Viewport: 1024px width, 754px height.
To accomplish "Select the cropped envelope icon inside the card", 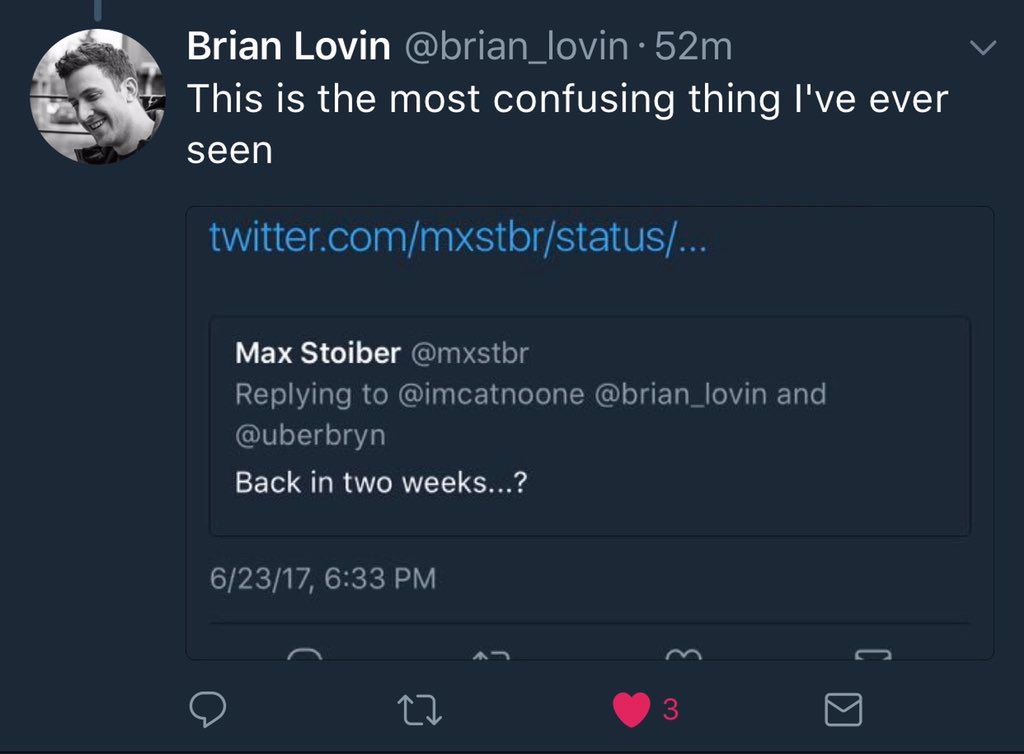I will coord(873,654).
